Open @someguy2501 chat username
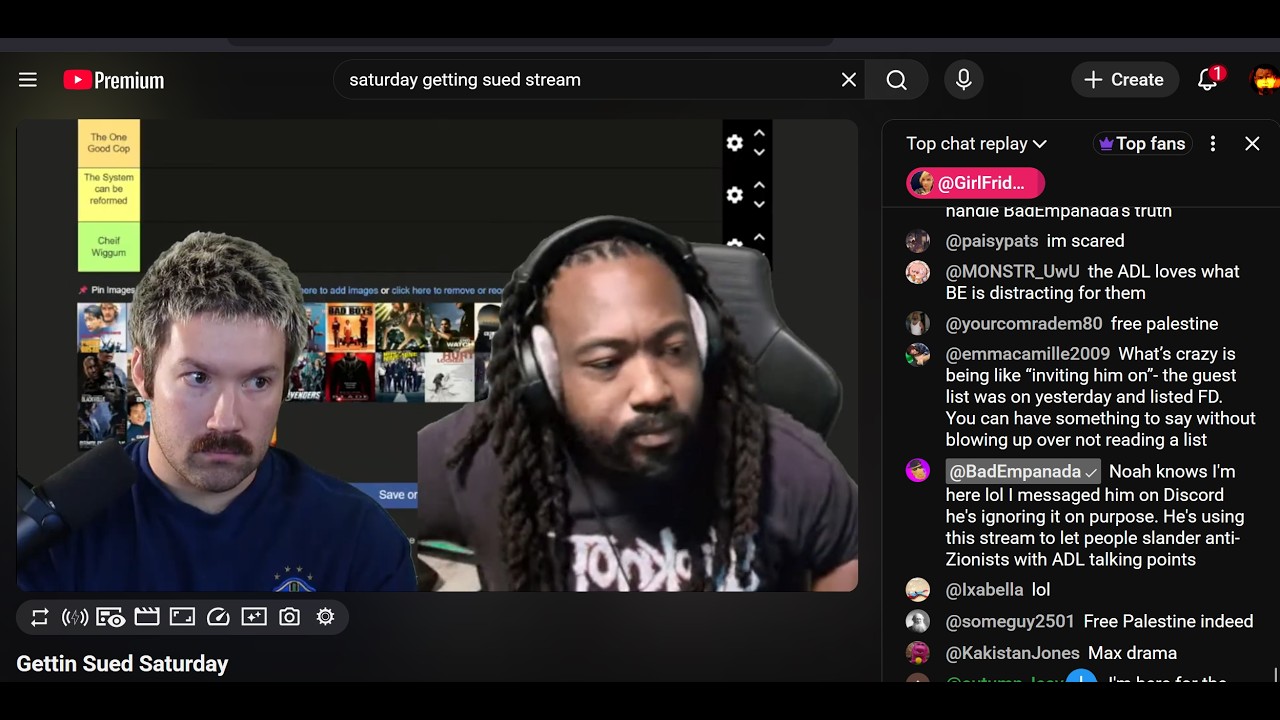This screenshot has width=1280, height=720. (1010, 622)
